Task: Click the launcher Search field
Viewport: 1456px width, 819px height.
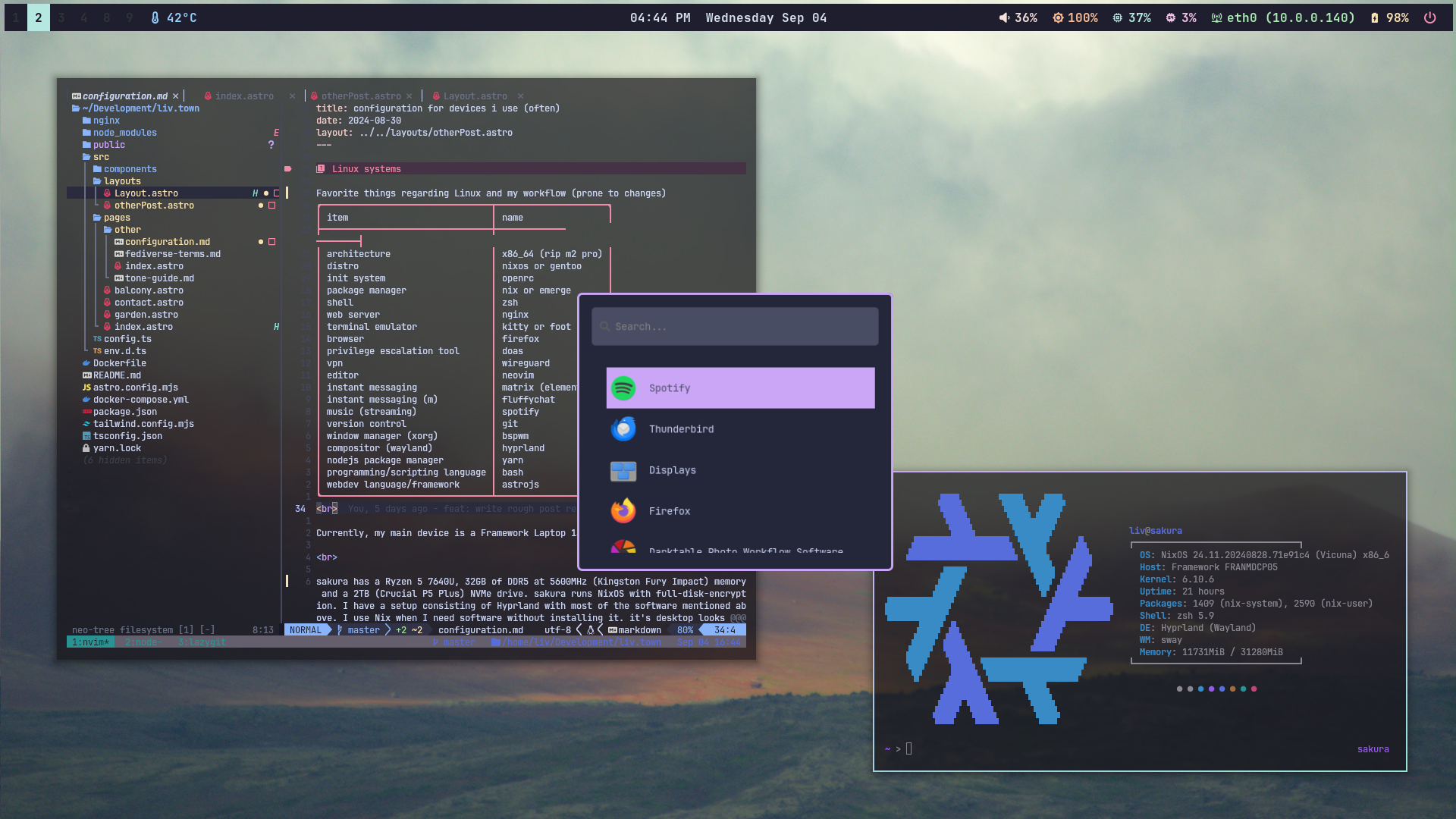Action: point(734,327)
